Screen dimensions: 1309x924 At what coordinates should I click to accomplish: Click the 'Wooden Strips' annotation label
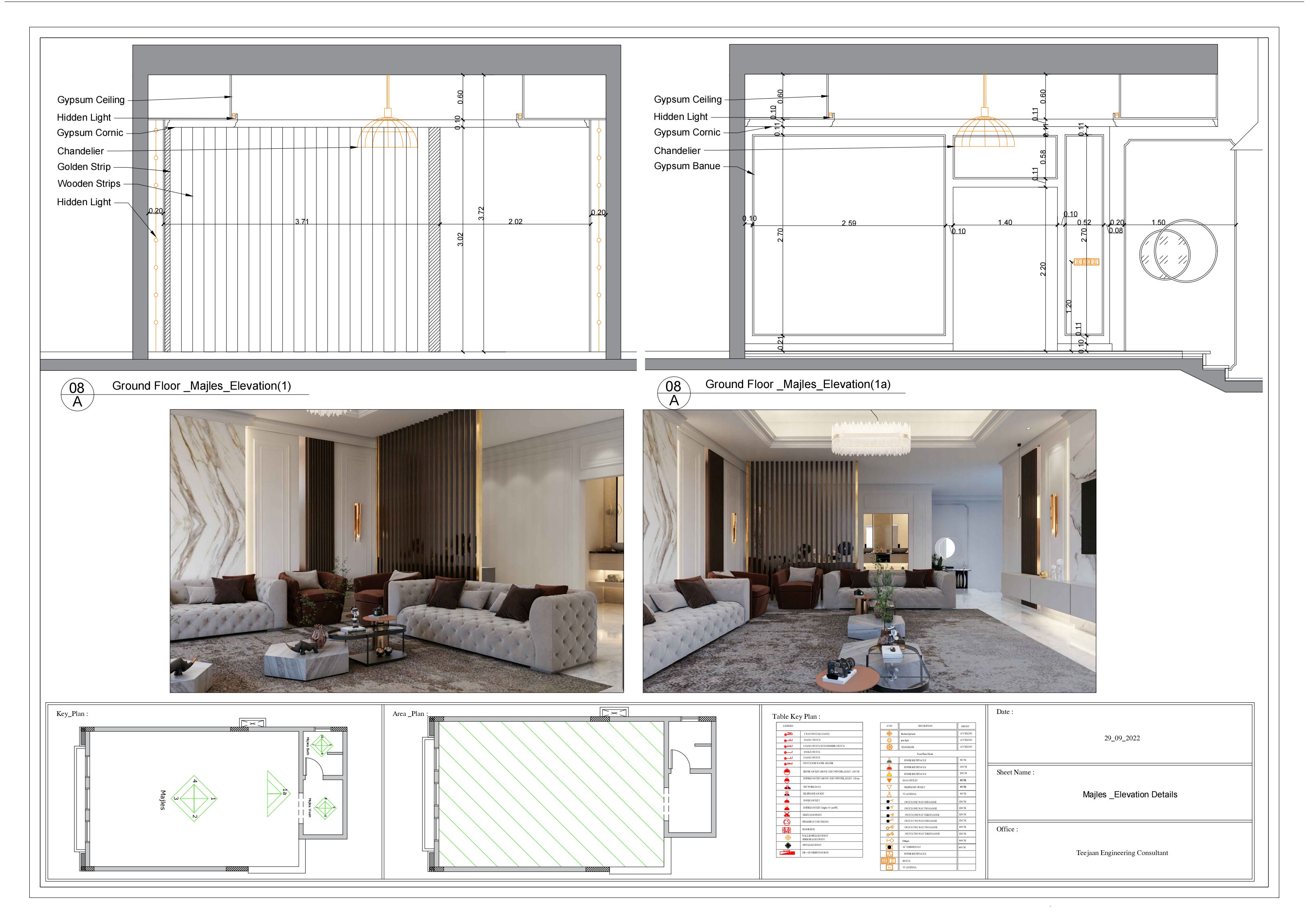point(89,184)
